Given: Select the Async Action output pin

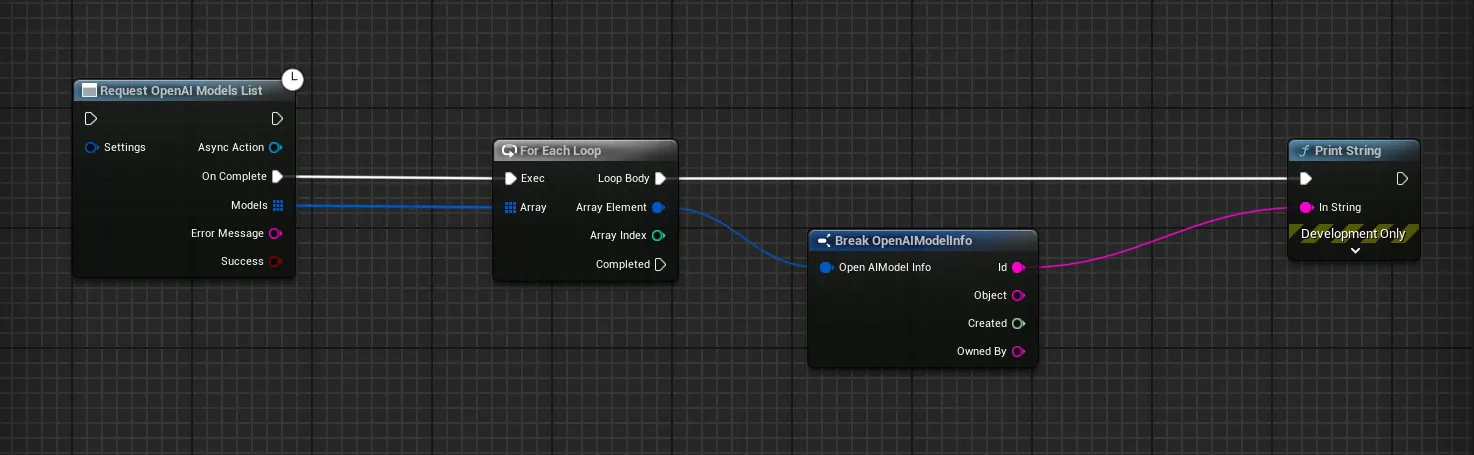Looking at the screenshot, I should pyautogui.click(x=277, y=147).
